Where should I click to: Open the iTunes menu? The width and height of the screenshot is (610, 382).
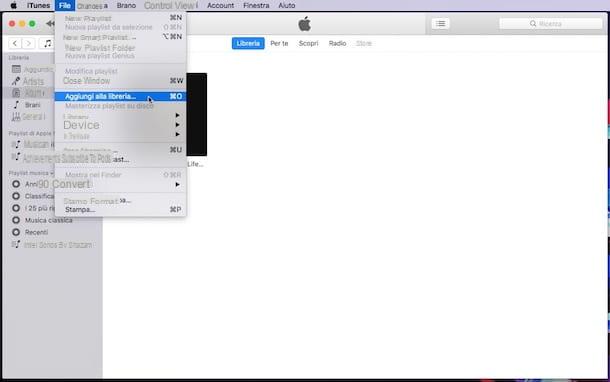click(38, 5)
